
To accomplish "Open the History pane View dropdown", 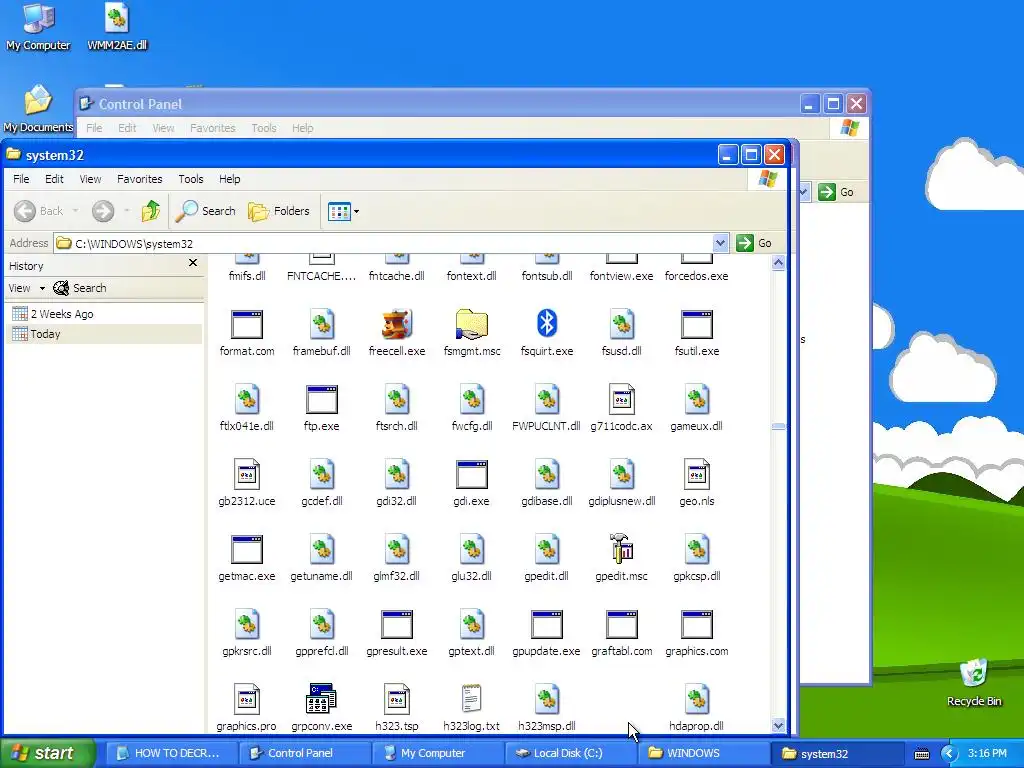I will pos(26,288).
